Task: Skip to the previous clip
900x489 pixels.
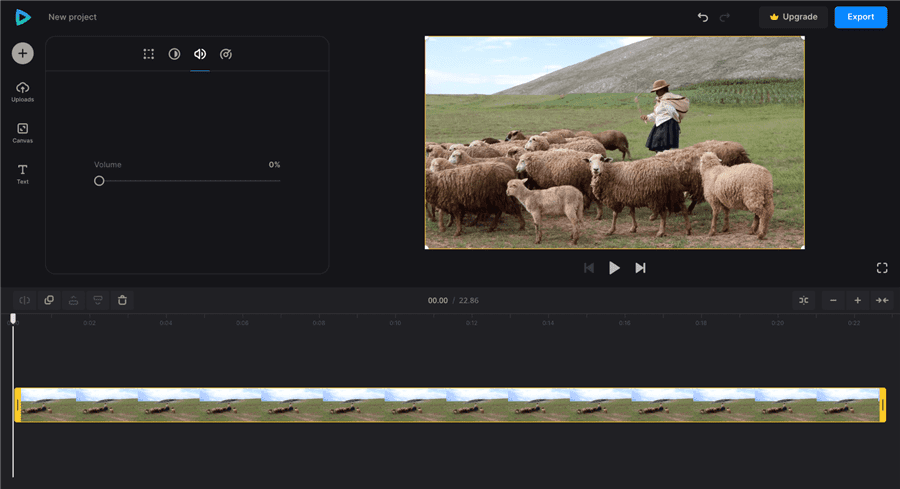Action: (x=588, y=268)
